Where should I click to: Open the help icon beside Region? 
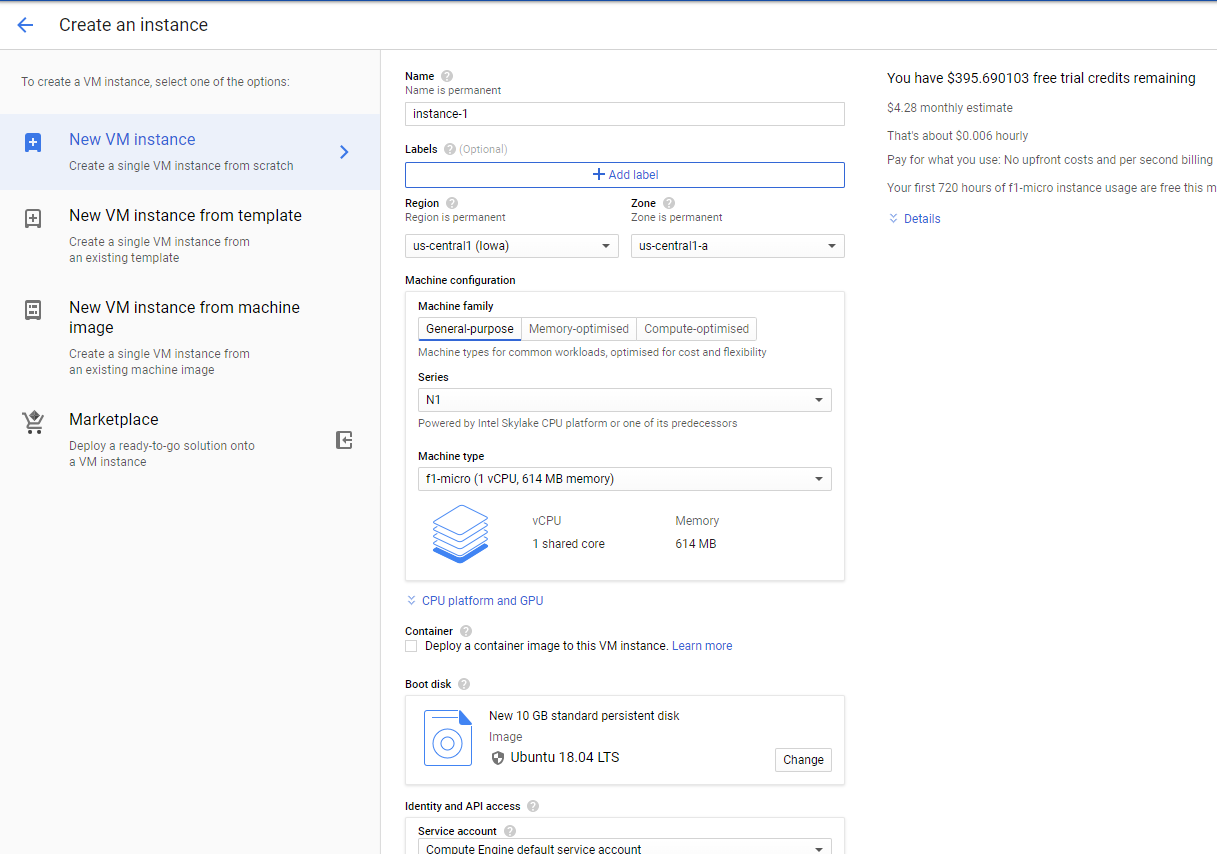(452, 203)
